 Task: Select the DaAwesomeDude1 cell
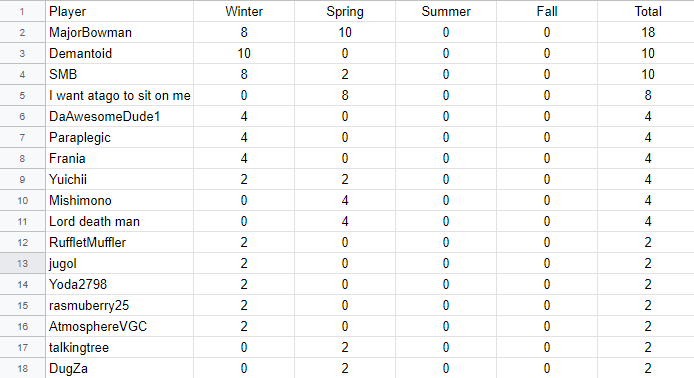[120, 116]
